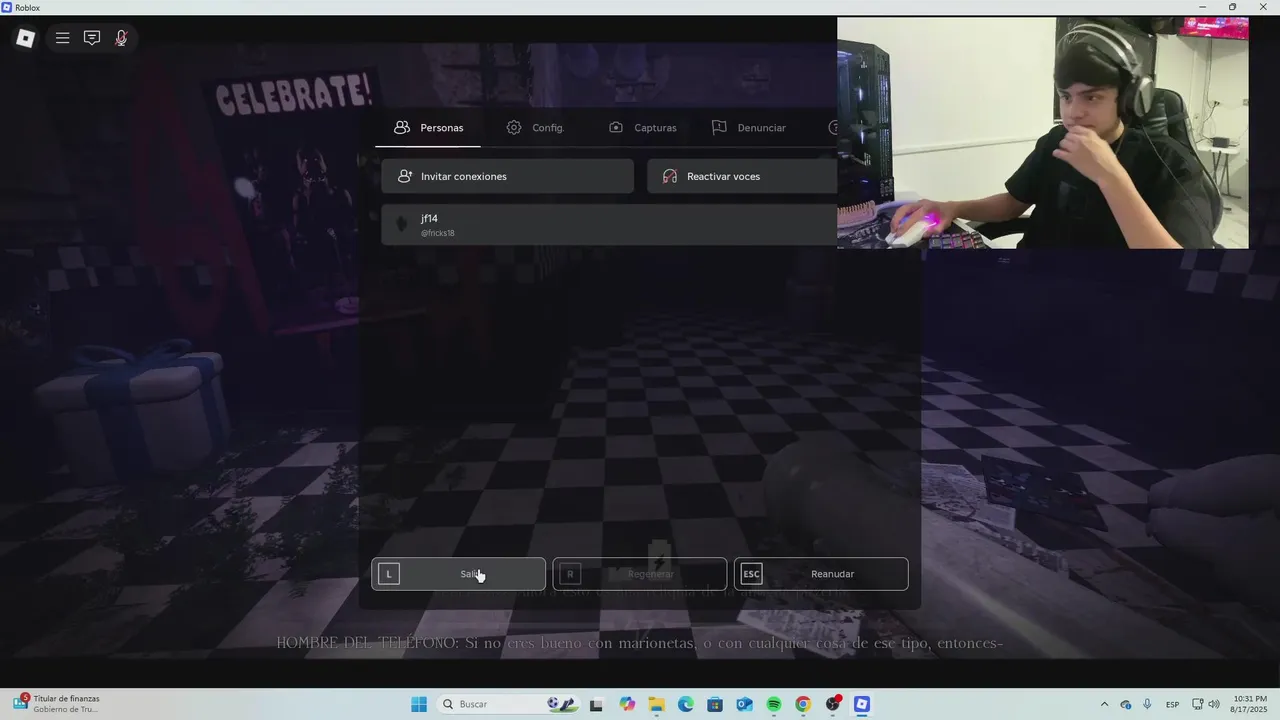Click the ESC key hint icon
The image size is (1280, 720).
751,574
